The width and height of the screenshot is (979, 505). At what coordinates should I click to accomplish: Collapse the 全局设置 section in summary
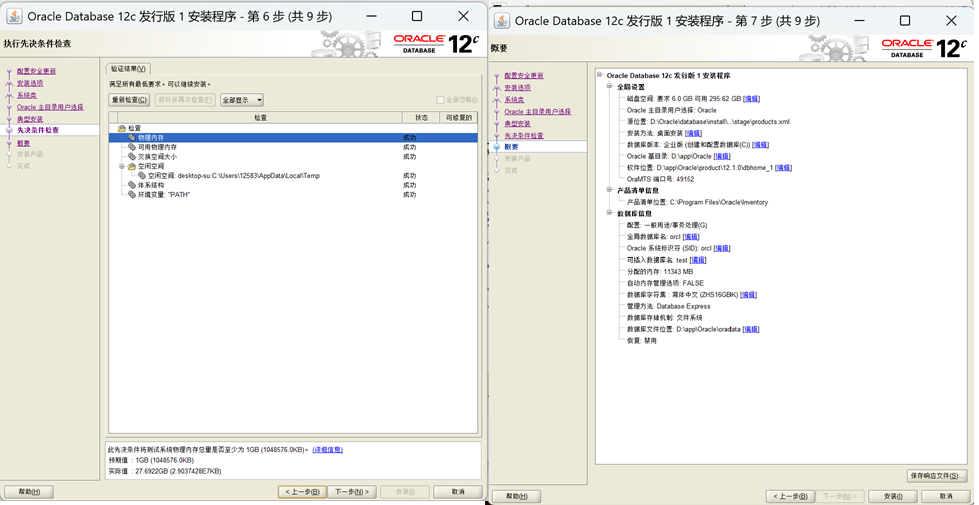[610, 87]
